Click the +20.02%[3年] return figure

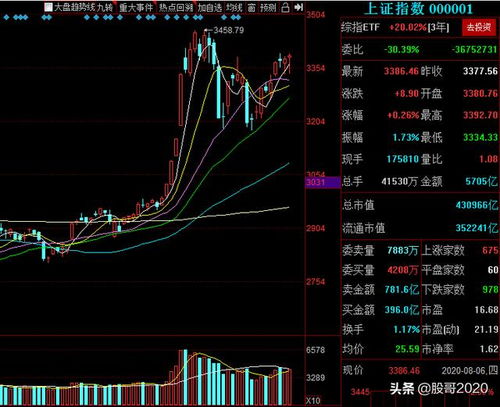click(419, 27)
